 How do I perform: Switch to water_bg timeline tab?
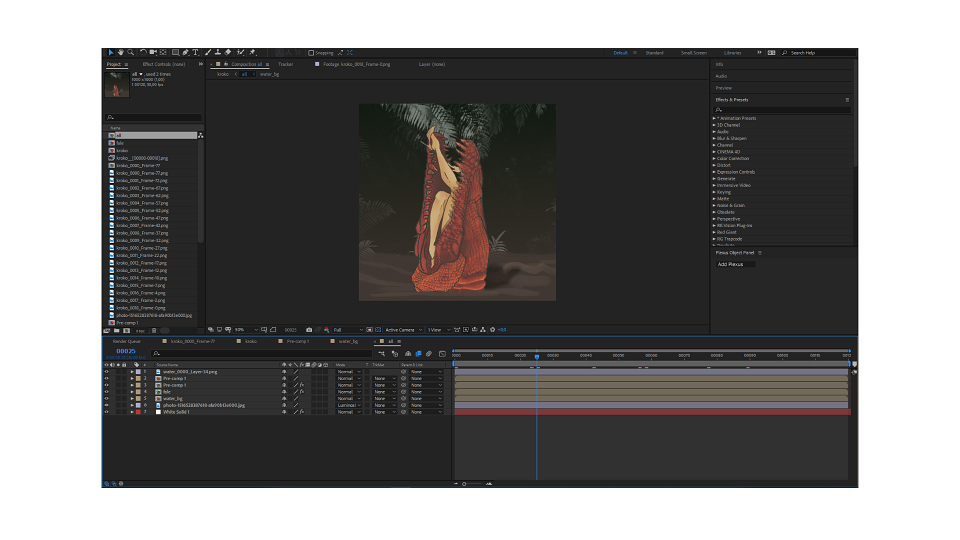348,341
